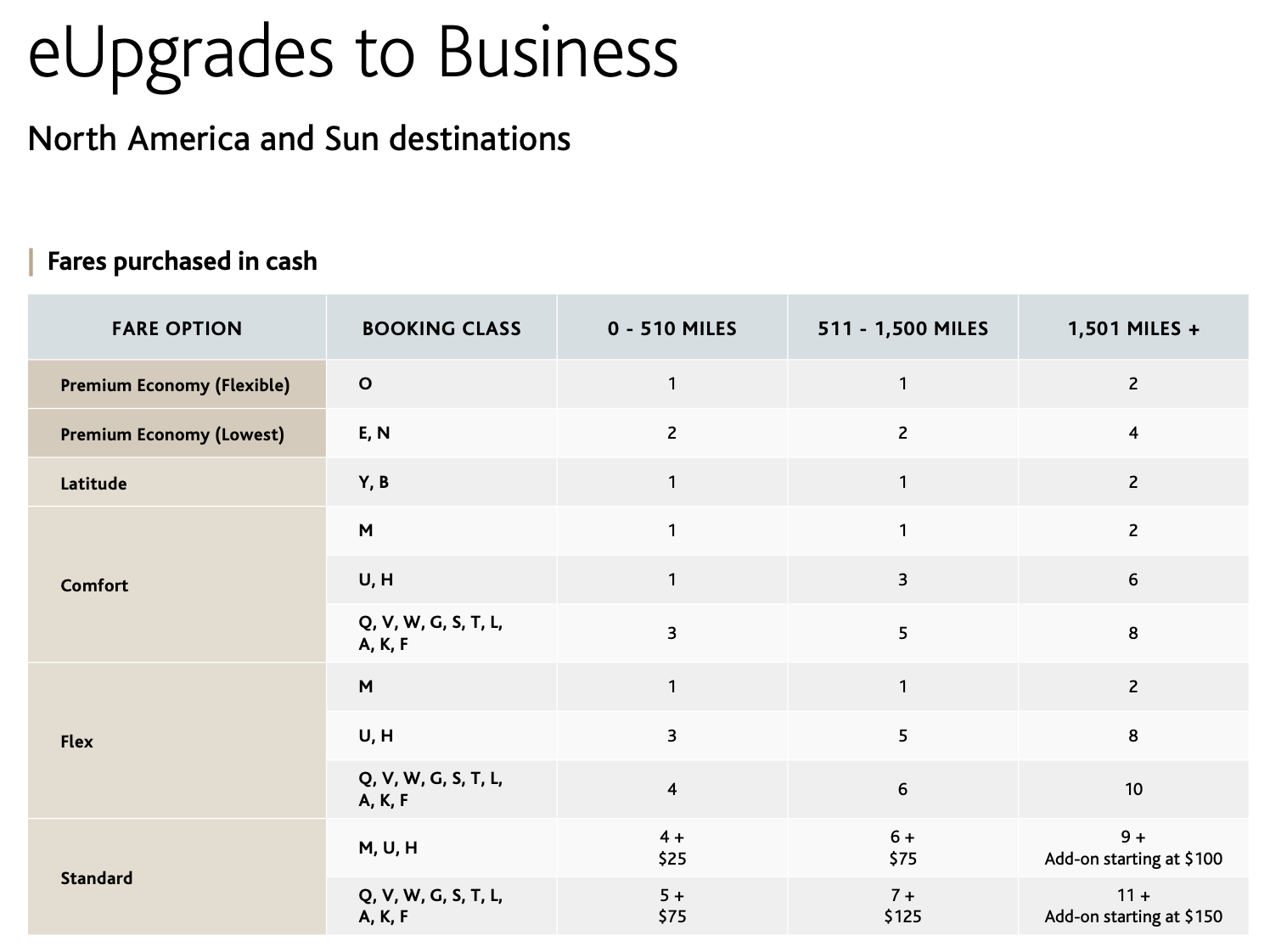Select the M, U, H booking class cell
1270x952 pixels.
click(x=388, y=848)
